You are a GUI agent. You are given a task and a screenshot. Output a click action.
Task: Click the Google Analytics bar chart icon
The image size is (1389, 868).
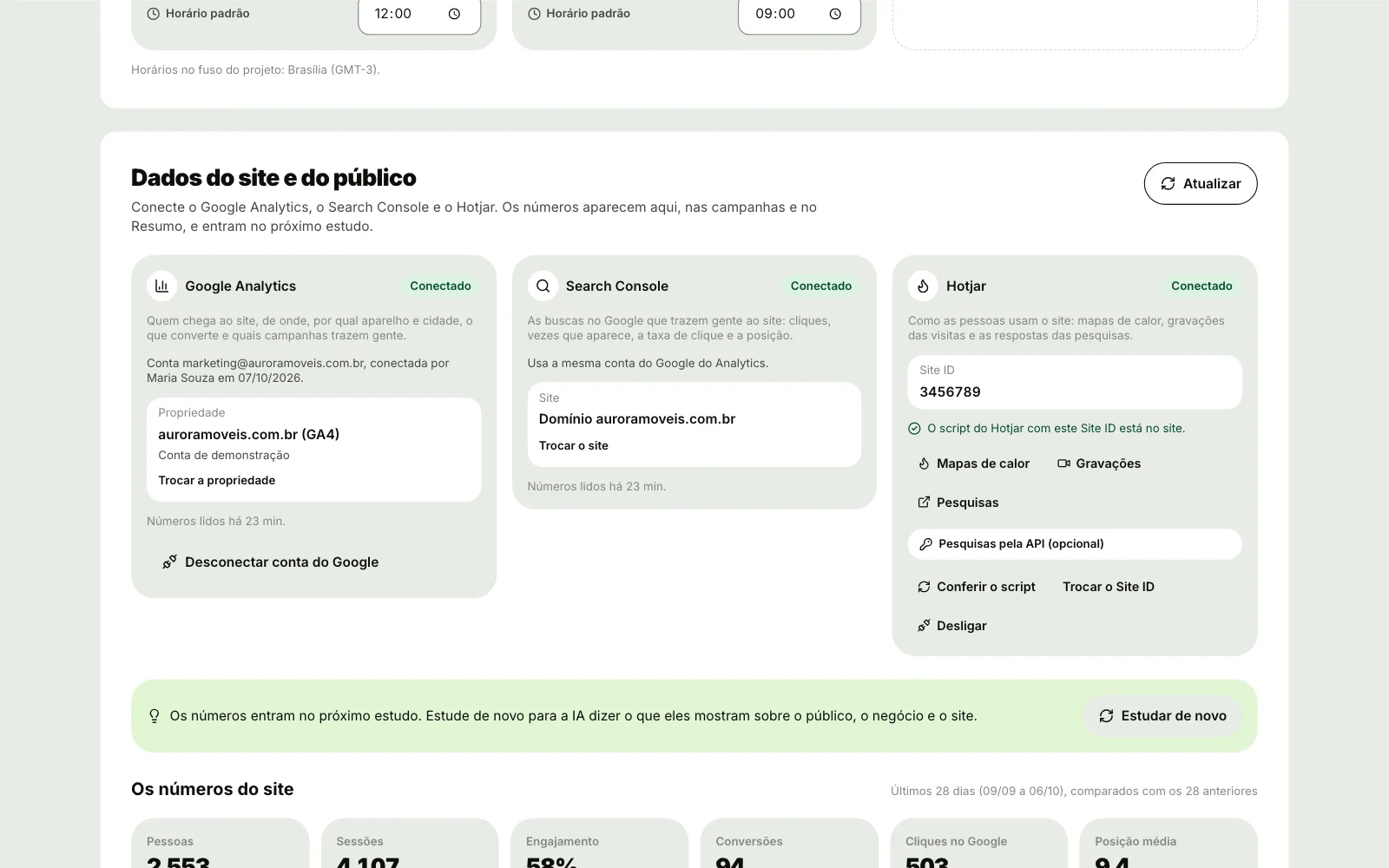click(161, 286)
